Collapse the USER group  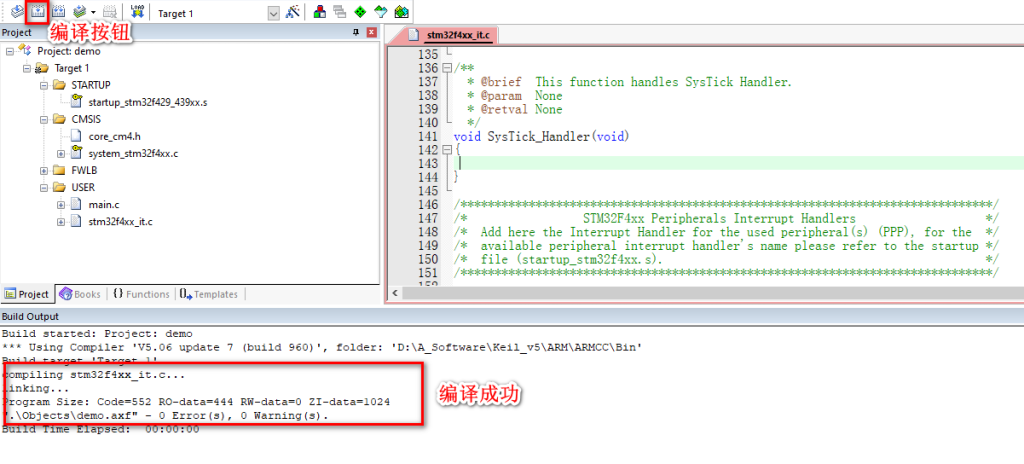click(44, 188)
